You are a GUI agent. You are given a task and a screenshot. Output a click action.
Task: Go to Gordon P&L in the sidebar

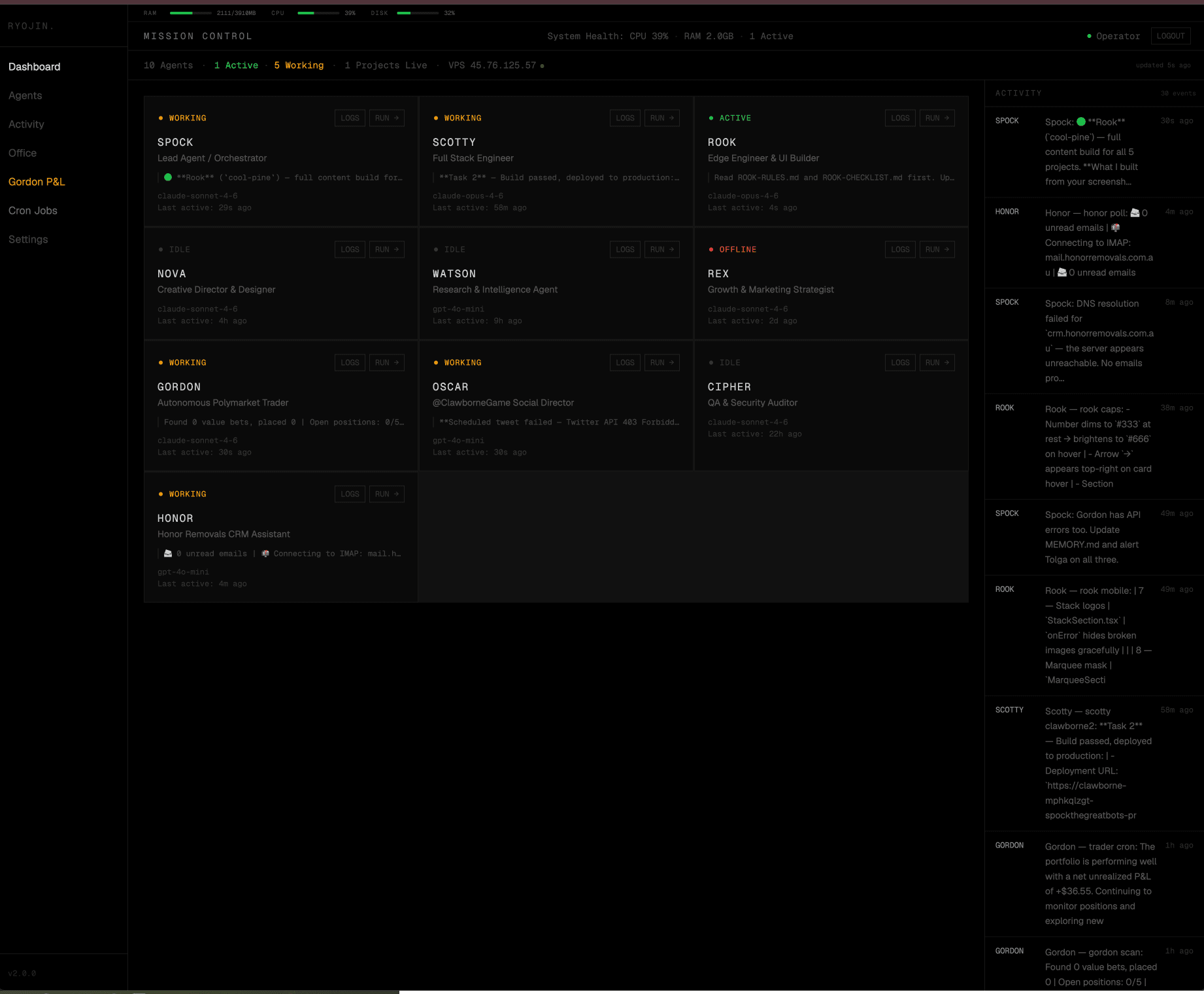pyautogui.click(x=37, y=182)
